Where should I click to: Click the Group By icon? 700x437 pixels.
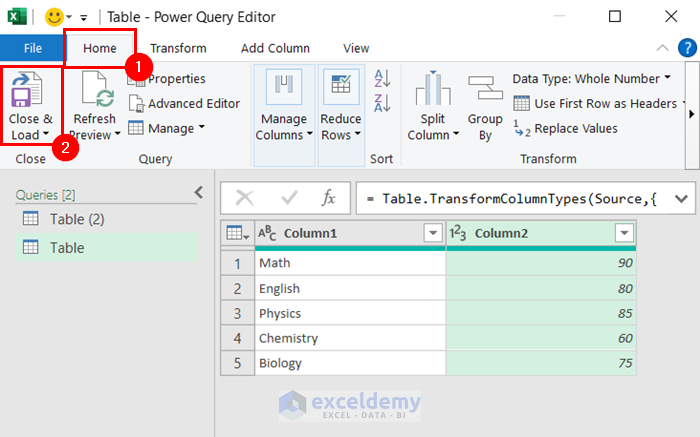click(485, 88)
